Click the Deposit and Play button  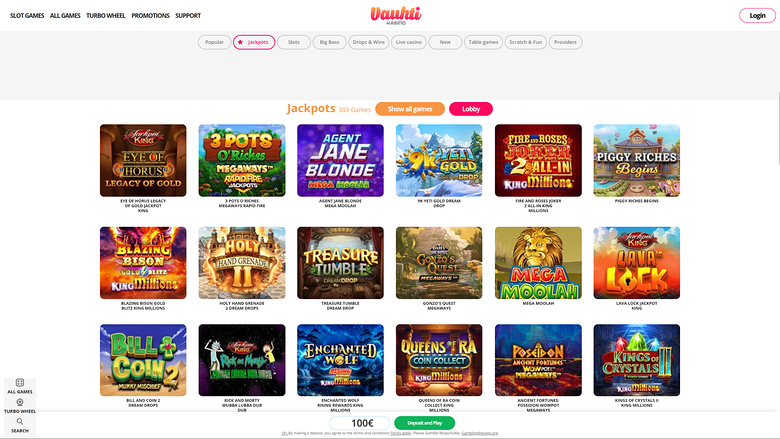[424, 423]
